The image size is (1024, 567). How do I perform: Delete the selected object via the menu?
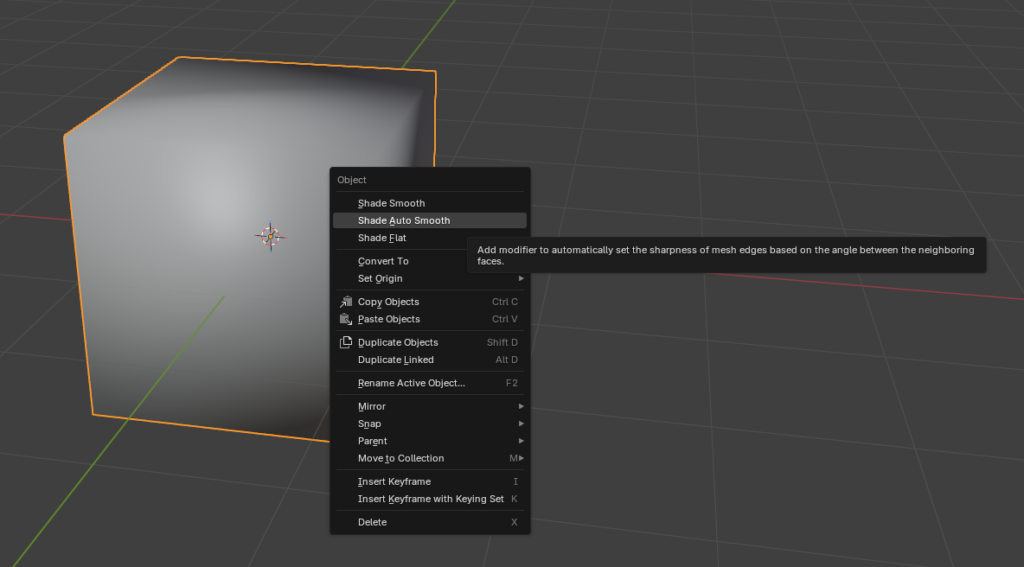[x=372, y=522]
